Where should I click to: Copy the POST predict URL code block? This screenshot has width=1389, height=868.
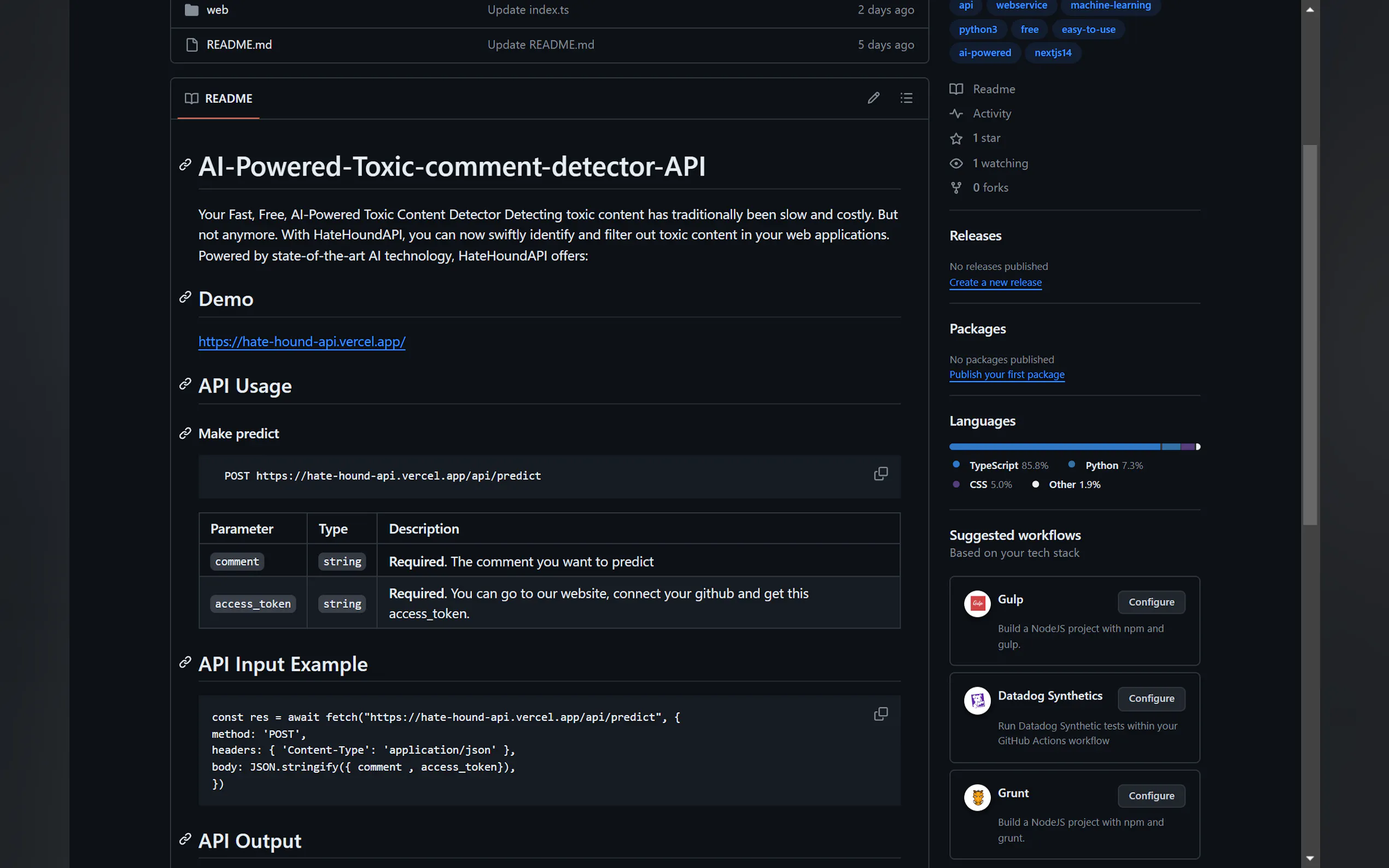click(x=880, y=473)
